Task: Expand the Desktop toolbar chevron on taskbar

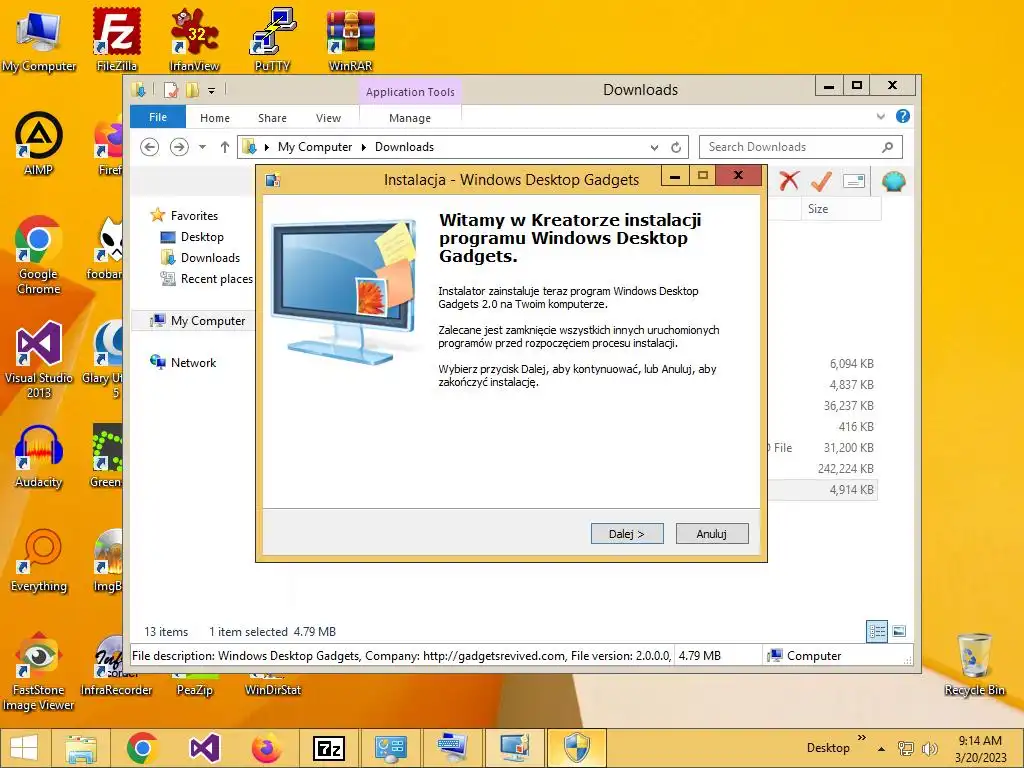Action: 861,738
